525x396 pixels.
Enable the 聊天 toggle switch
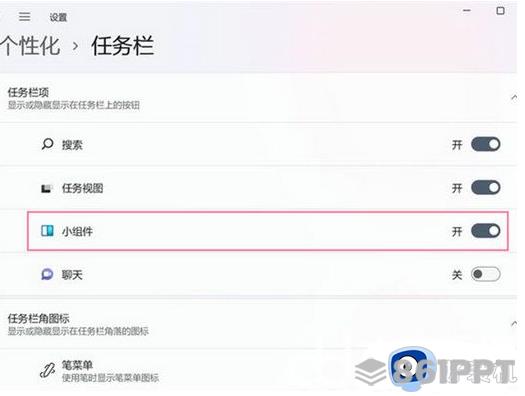pyautogui.click(x=485, y=274)
